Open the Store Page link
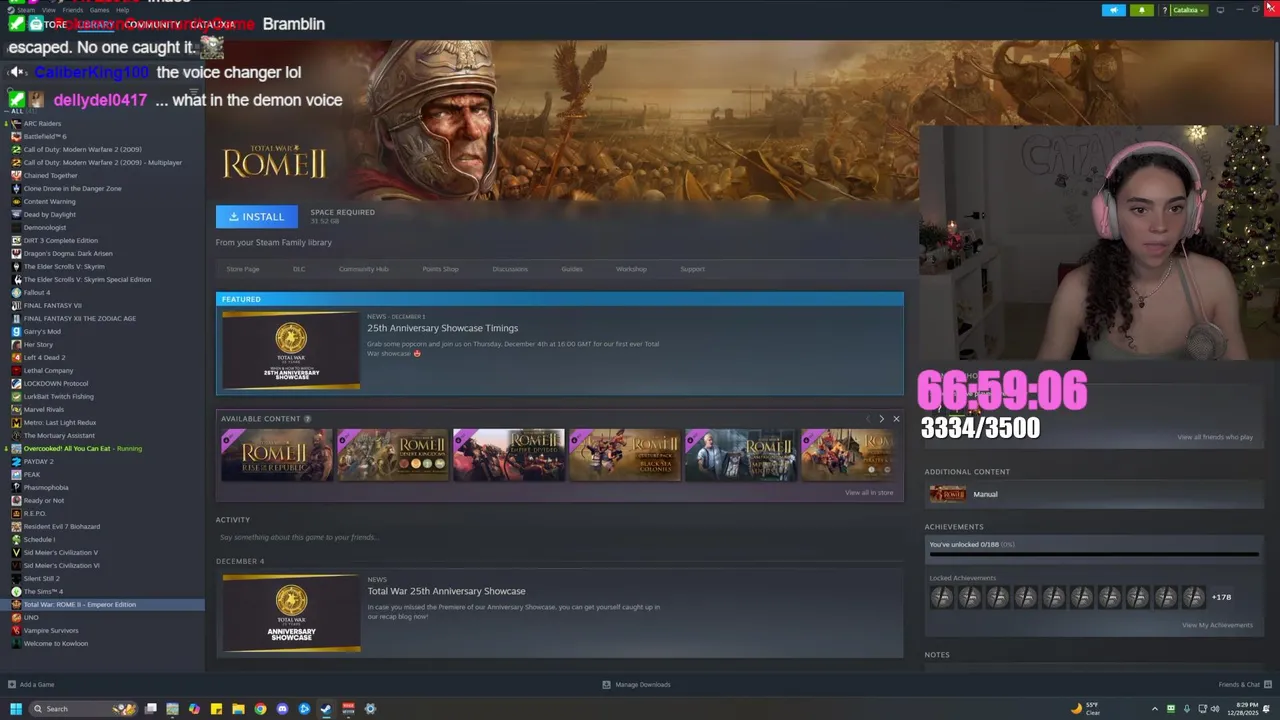 coord(243,269)
